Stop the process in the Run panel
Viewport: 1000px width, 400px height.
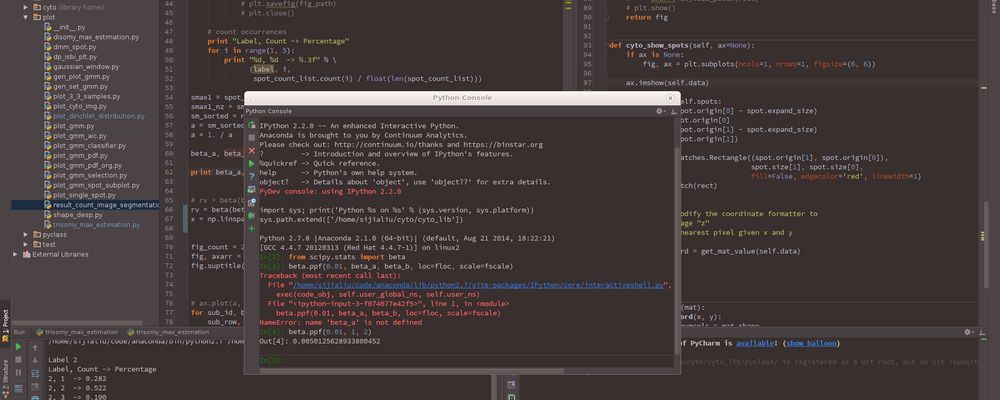[x=18, y=359]
